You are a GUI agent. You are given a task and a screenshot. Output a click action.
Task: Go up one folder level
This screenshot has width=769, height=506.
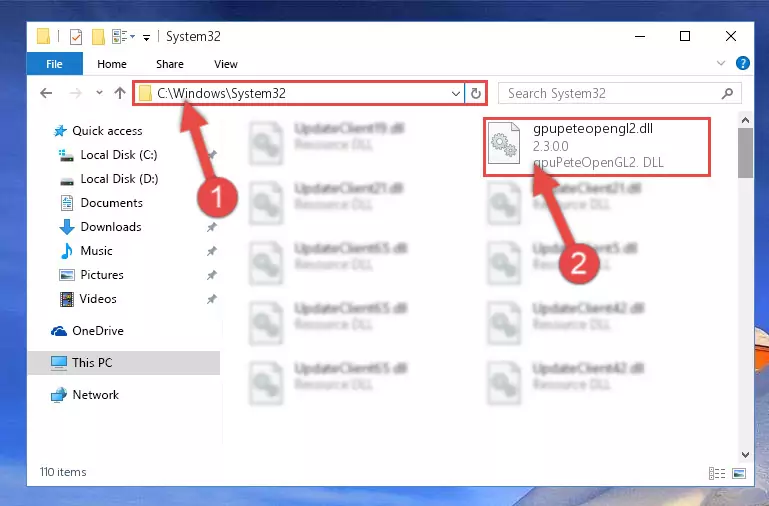coord(120,93)
